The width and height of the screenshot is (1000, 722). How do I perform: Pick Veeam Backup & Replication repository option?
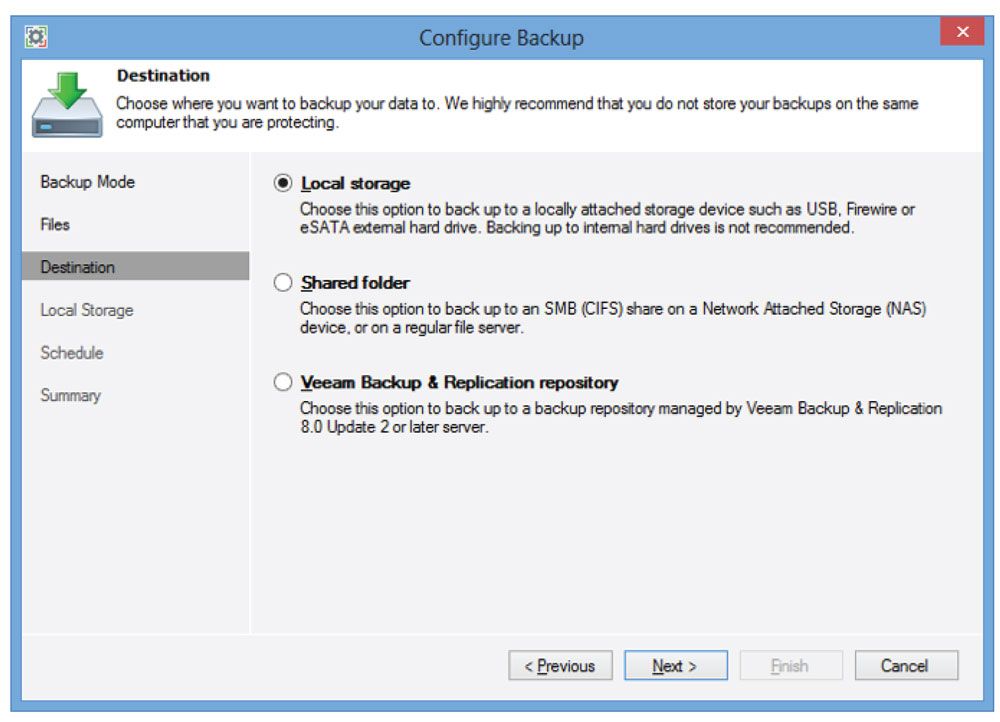[x=283, y=383]
